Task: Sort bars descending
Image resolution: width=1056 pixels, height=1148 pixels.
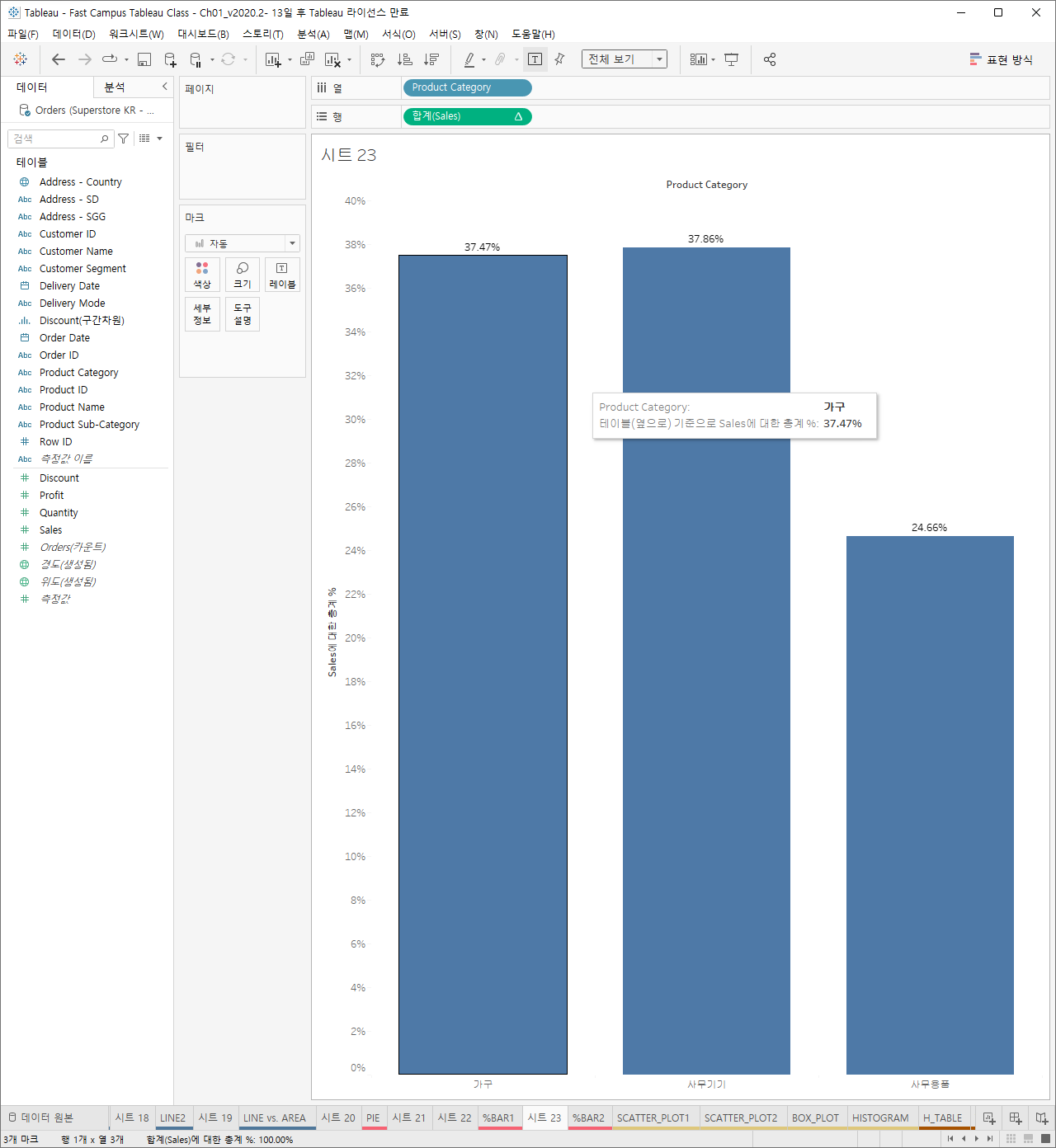Action: [431, 59]
